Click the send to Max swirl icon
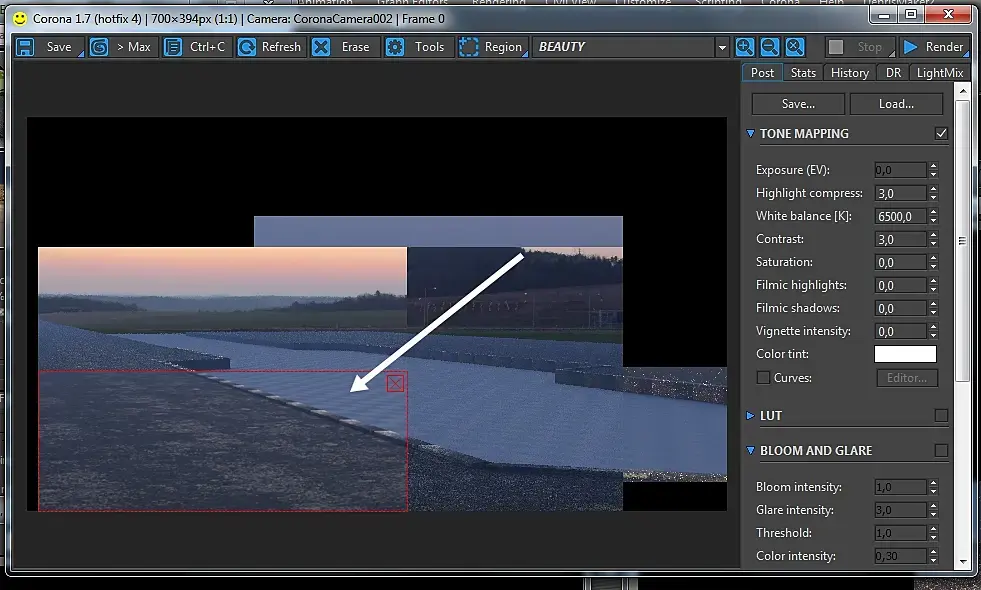This screenshot has width=981, height=590. pyautogui.click(x=99, y=47)
